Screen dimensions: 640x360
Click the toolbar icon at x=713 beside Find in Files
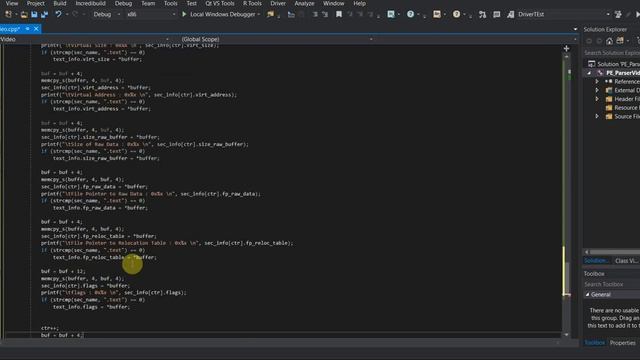(291, 14)
